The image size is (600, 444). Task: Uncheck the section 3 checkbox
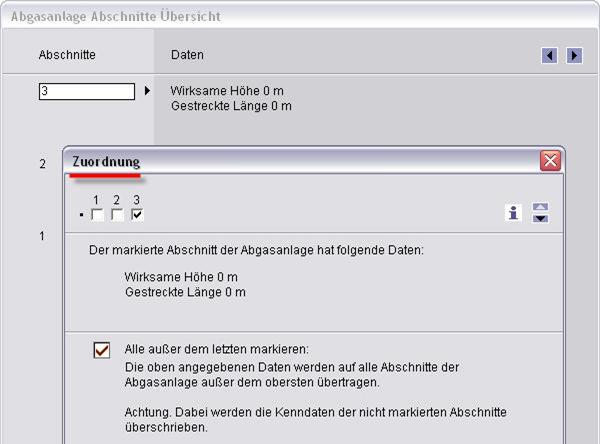137,215
